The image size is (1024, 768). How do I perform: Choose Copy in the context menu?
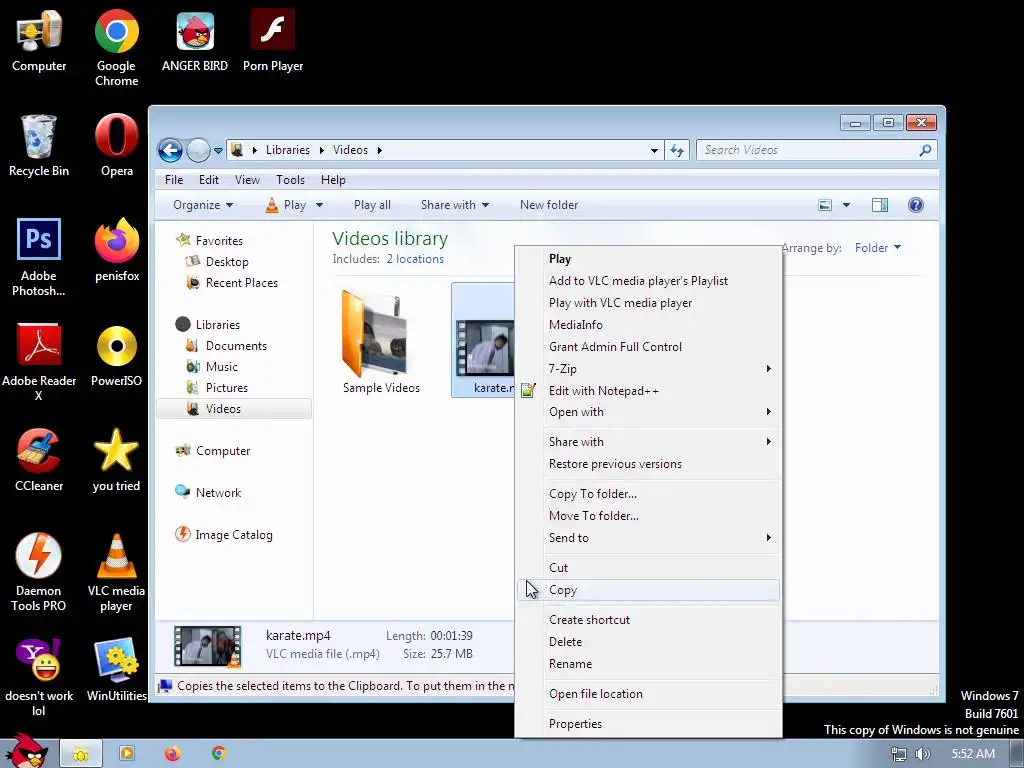click(648, 590)
